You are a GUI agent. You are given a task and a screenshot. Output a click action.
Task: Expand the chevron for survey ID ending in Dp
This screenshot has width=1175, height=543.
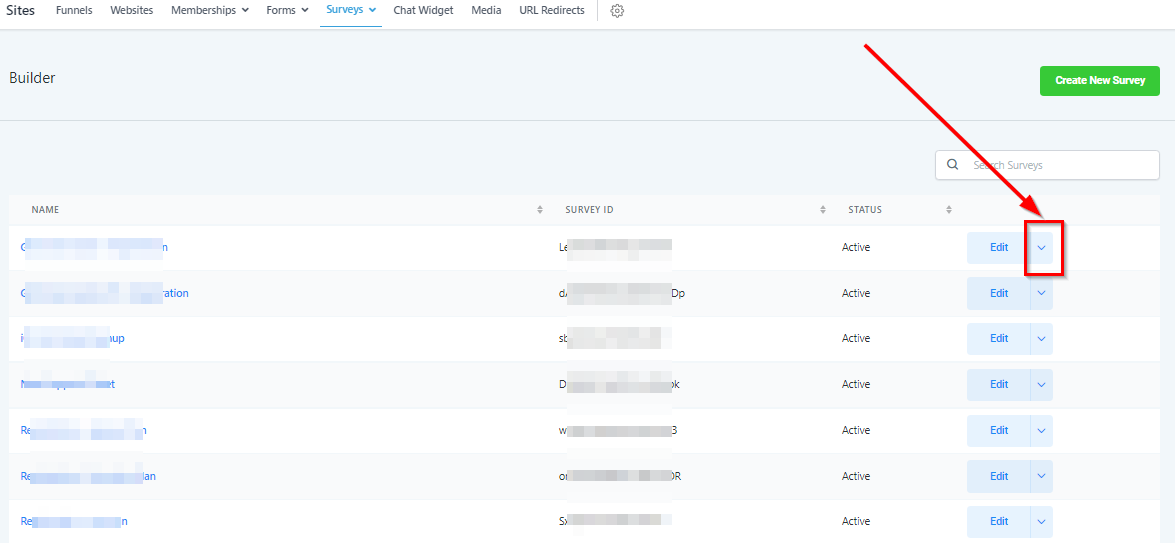coord(1041,293)
